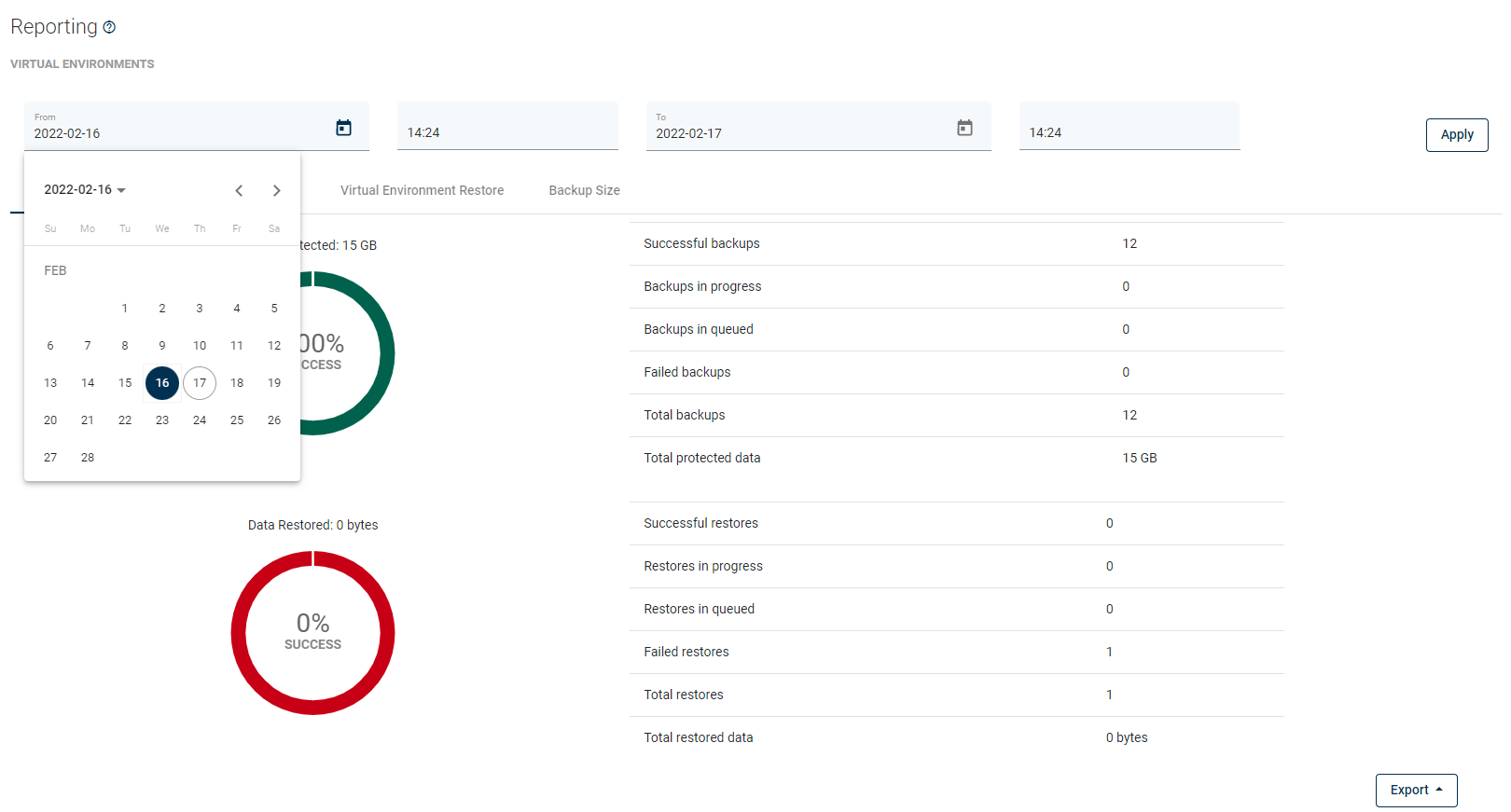Go to next month in calendar
This screenshot has width=1511, height=812.
click(x=276, y=190)
